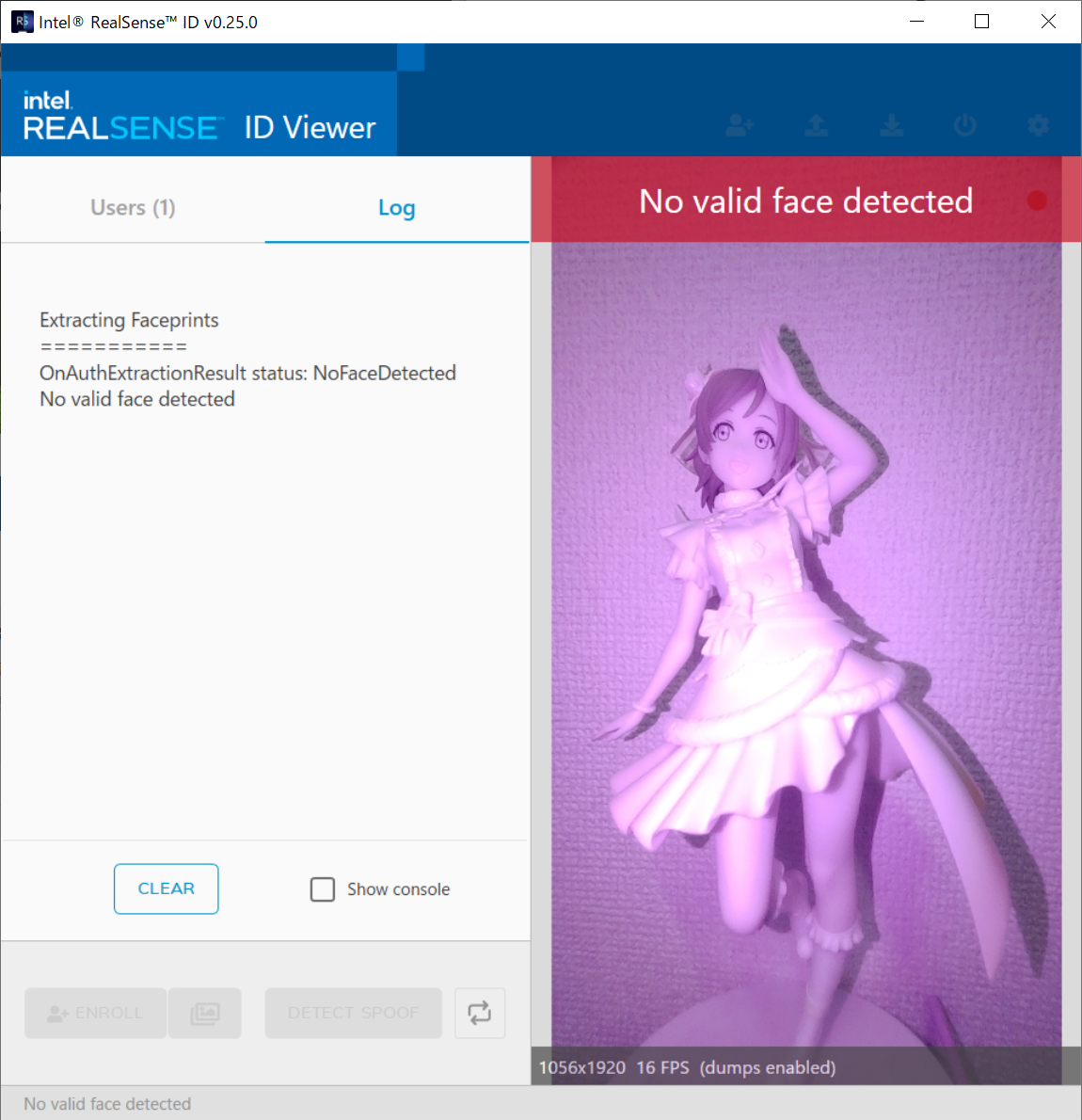Image resolution: width=1082 pixels, height=1120 pixels.
Task: Click the DETECT SPOOF button
Action: click(354, 1013)
